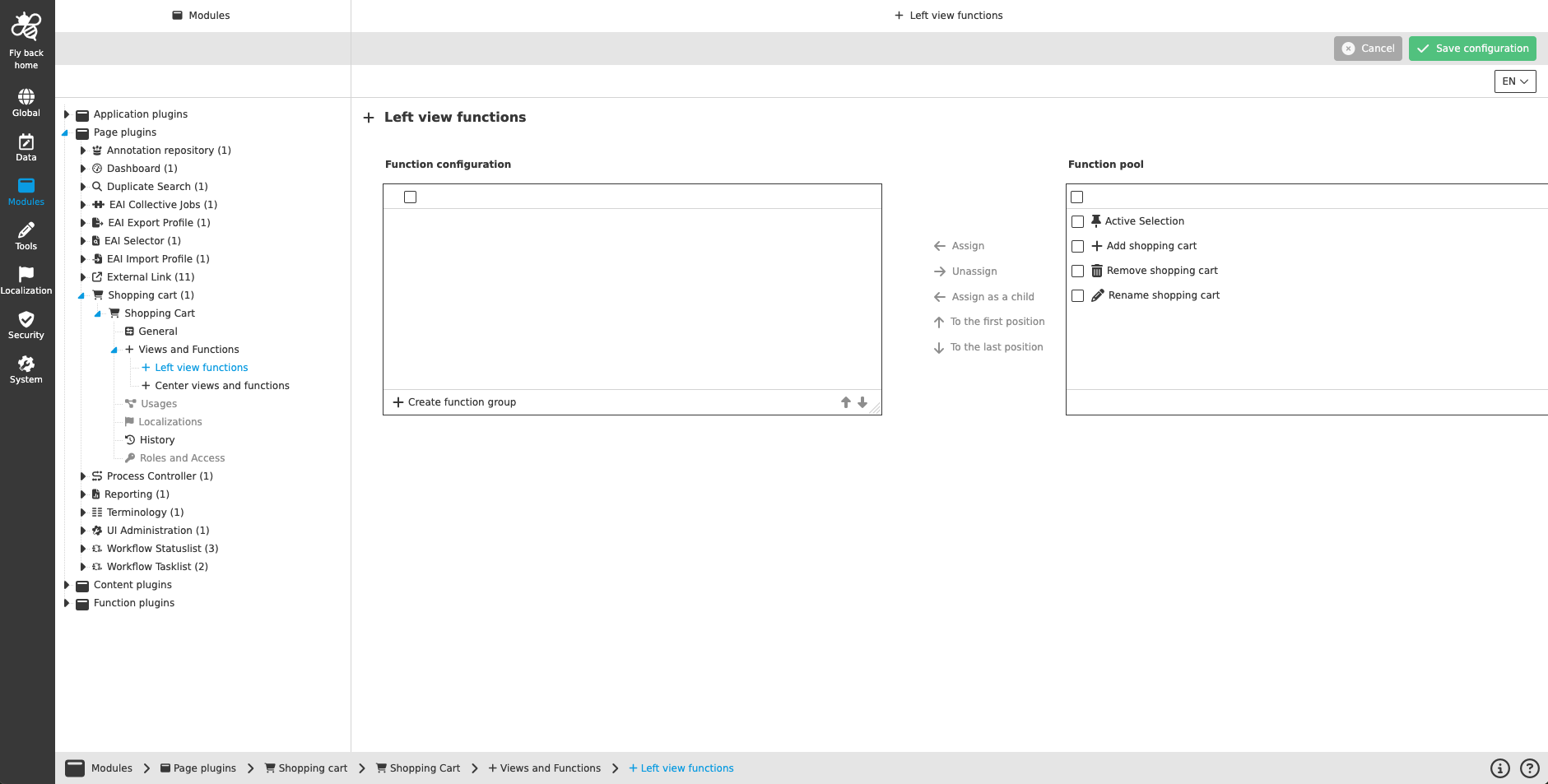Image resolution: width=1548 pixels, height=784 pixels.
Task: Toggle the Add shopping cart checkbox
Action: (1078, 246)
